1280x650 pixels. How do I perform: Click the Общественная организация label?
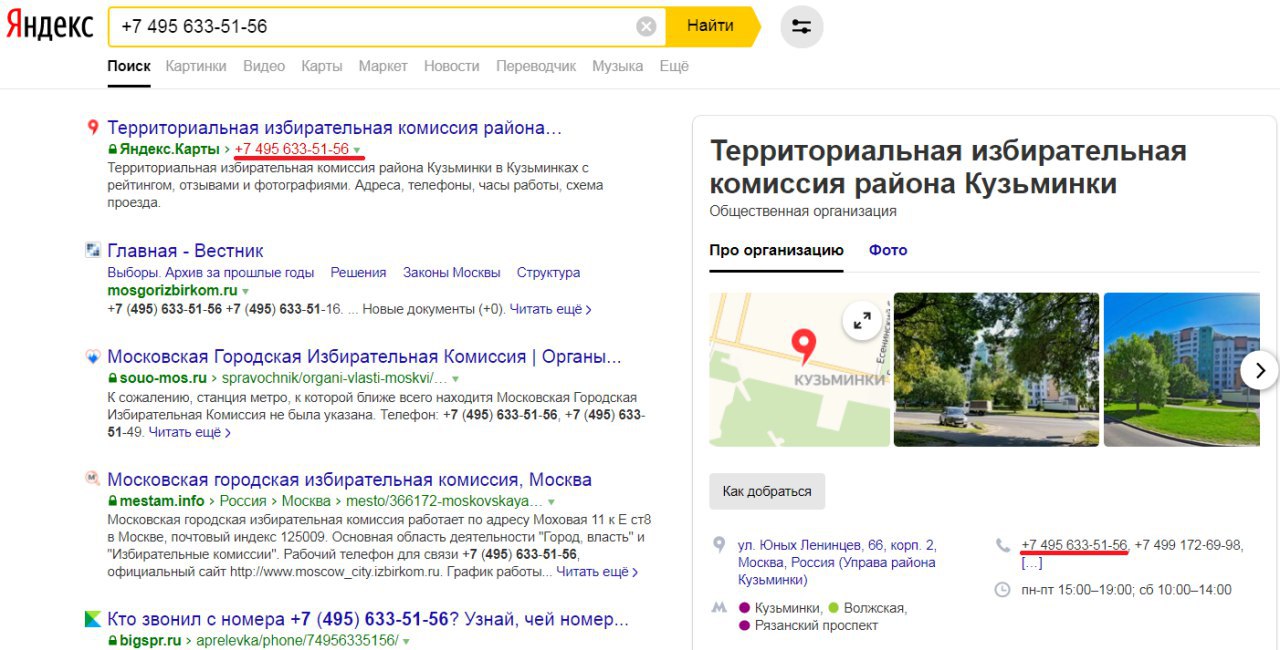(803, 211)
